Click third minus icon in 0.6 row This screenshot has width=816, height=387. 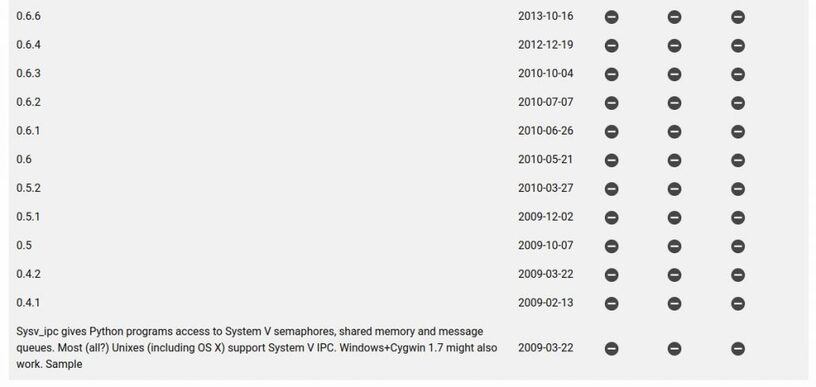(x=738, y=160)
